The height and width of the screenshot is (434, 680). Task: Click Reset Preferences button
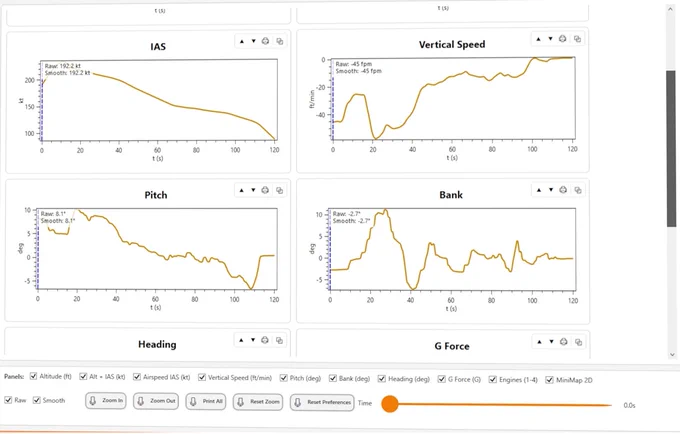pos(322,402)
